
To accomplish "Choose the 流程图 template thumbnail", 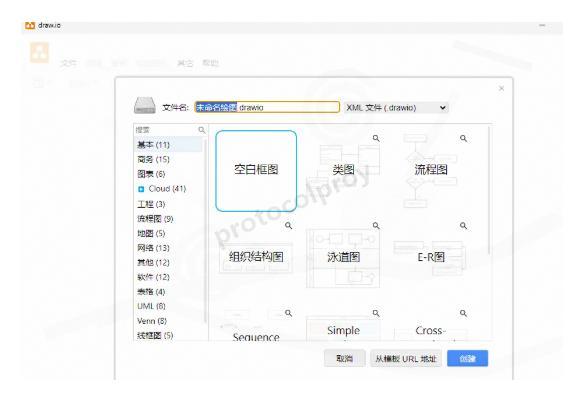I will (x=431, y=170).
